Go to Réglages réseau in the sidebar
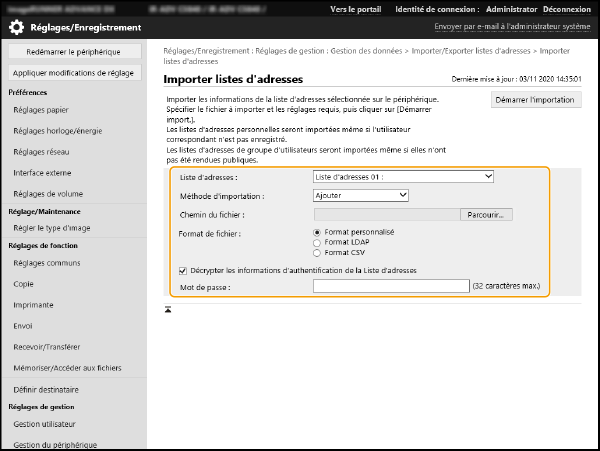The width and height of the screenshot is (600, 451). (41, 150)
